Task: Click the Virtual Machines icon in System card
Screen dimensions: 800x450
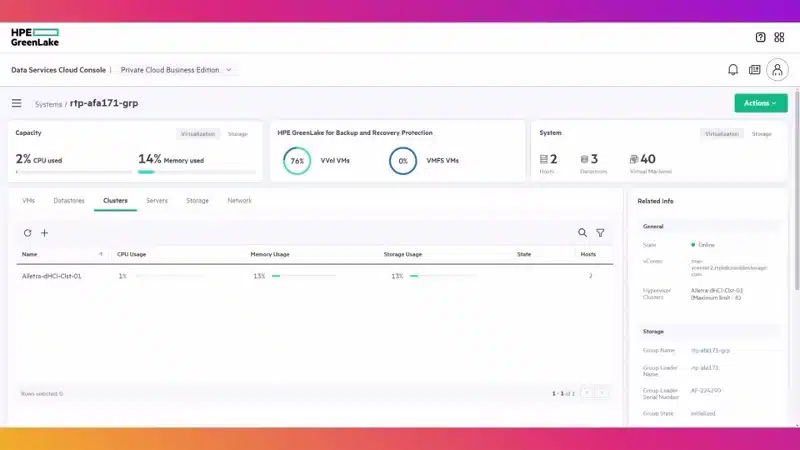Action: pos(634,159)
